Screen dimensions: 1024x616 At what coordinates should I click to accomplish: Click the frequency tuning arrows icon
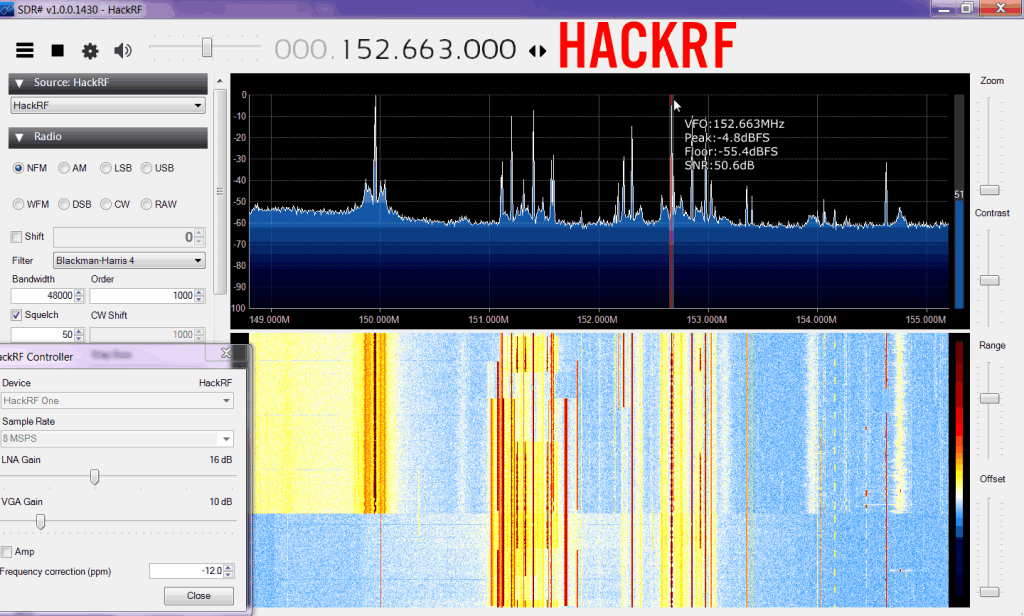coord(538,51)
